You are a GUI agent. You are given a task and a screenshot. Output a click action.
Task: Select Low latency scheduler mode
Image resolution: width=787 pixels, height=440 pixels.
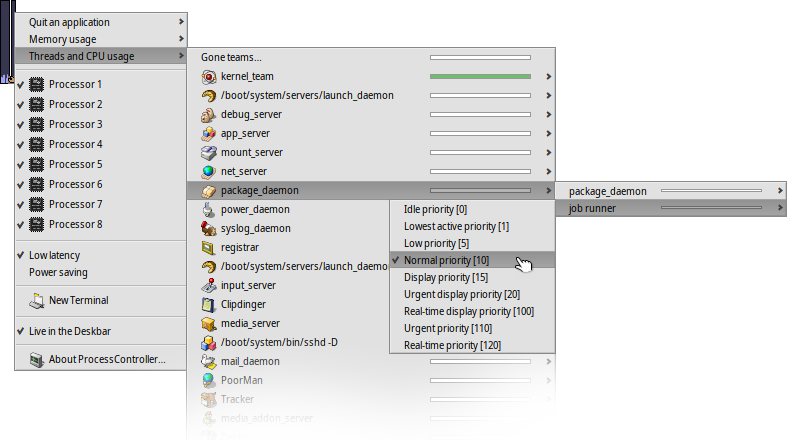[100, 255]
